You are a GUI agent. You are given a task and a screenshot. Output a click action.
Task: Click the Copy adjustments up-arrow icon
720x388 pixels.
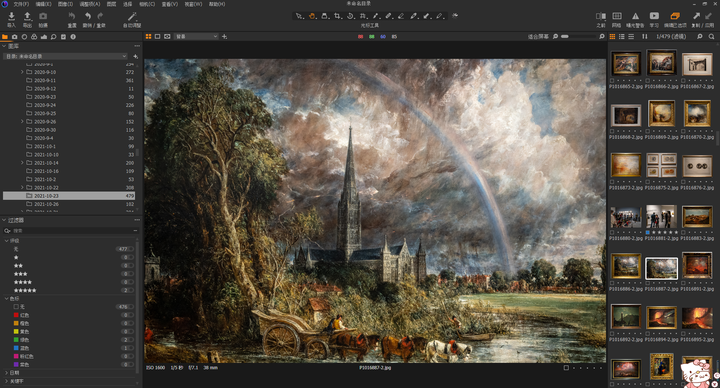tap(697, 16)
